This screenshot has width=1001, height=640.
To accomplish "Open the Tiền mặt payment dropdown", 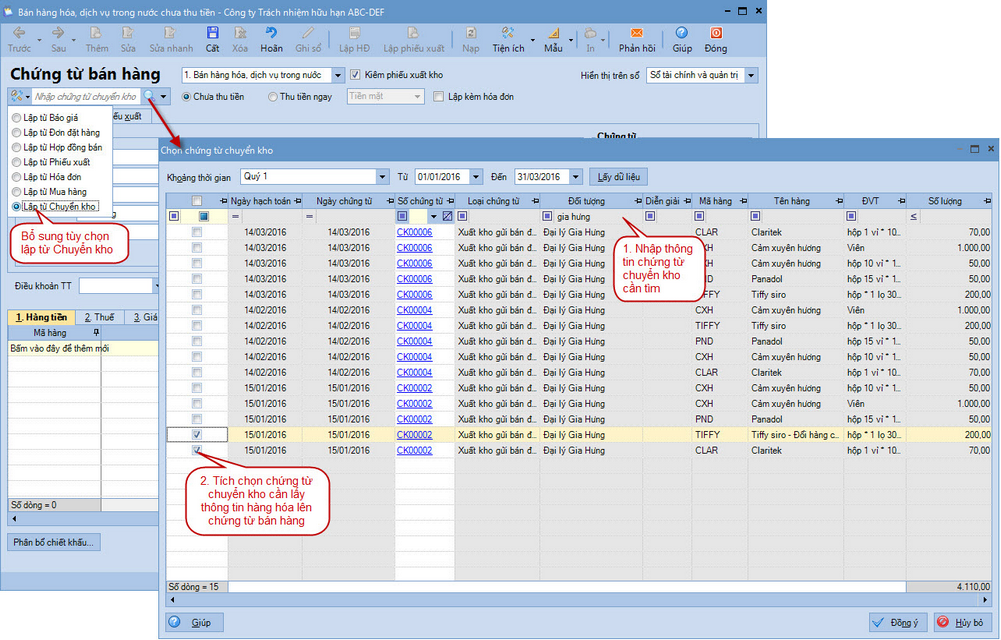I will click(418, 97).
